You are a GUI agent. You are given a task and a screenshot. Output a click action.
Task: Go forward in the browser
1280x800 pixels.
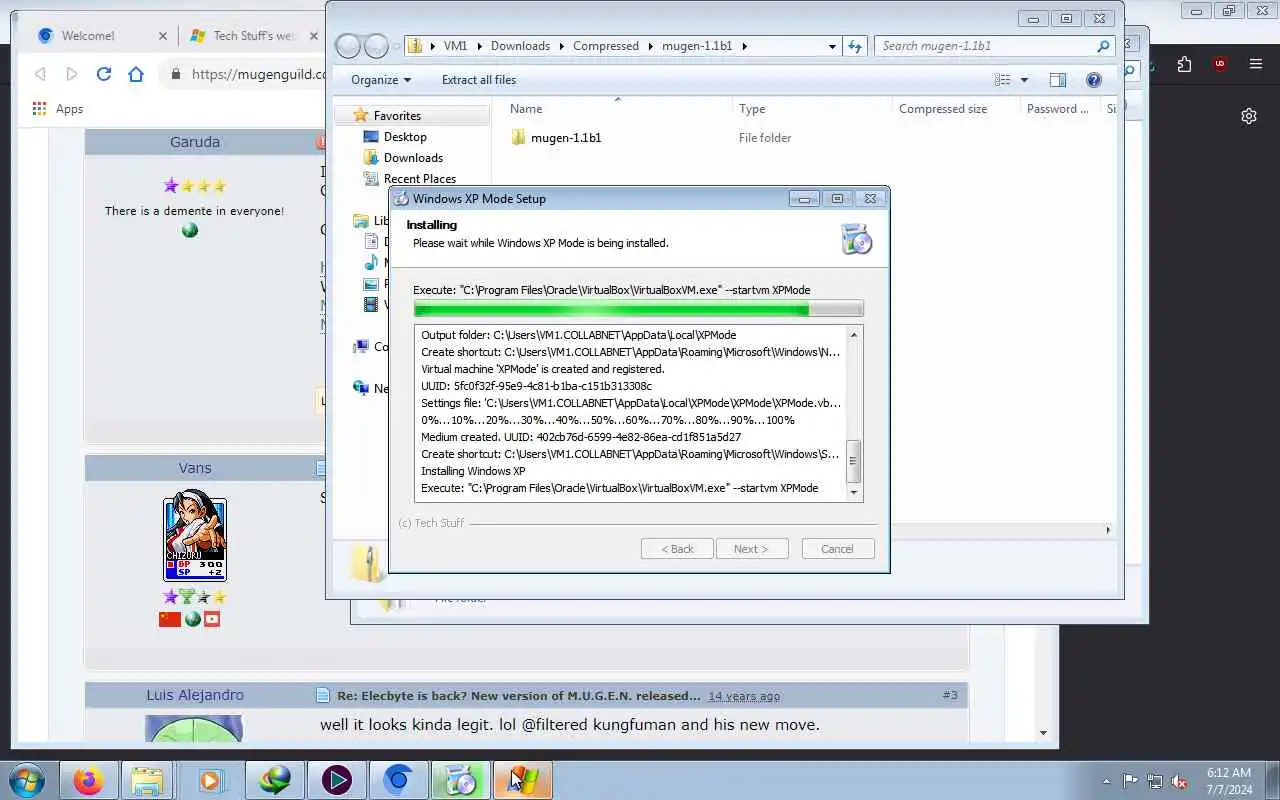click(72, 74)
